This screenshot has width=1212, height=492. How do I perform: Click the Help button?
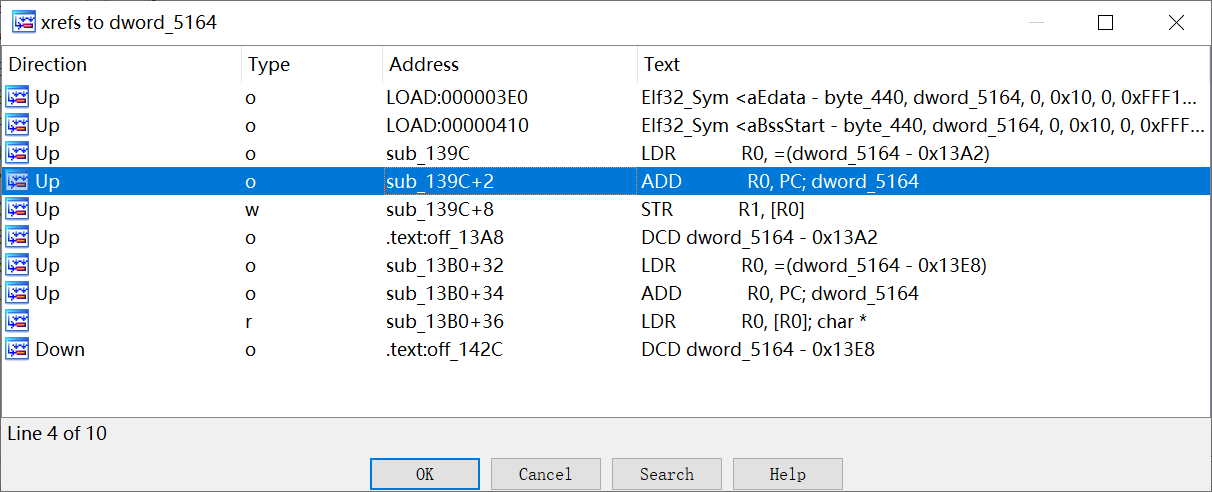[x=788, y=474]
